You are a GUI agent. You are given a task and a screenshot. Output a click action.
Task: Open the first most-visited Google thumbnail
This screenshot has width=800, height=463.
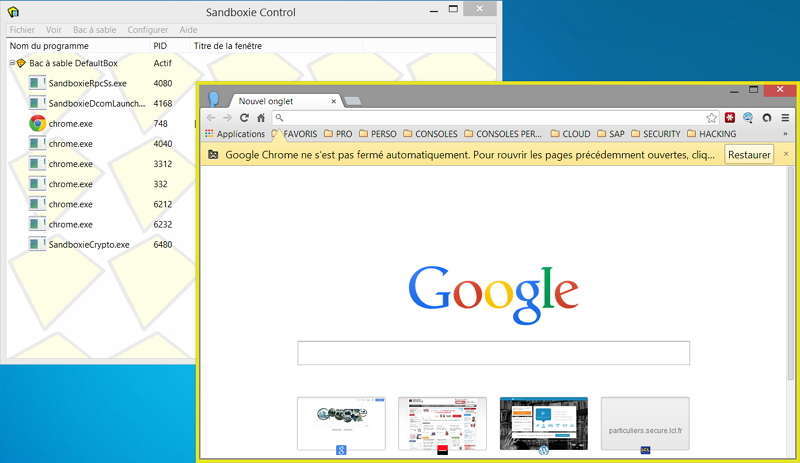point(341,424)
